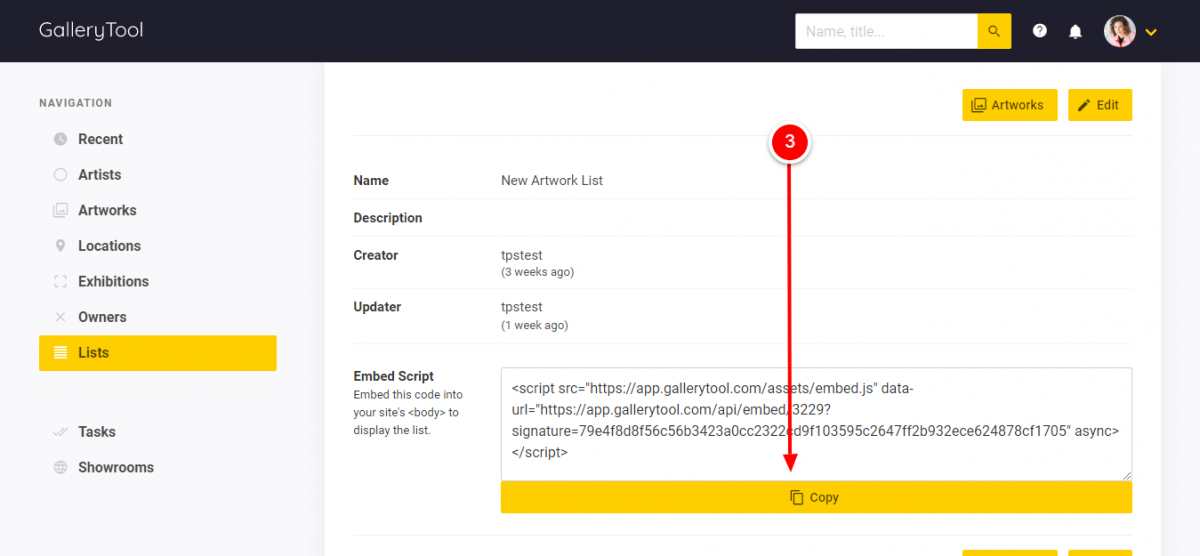1200x556 pixels.
Task: Open Showrooms page
Action: (x=116, y=467)
